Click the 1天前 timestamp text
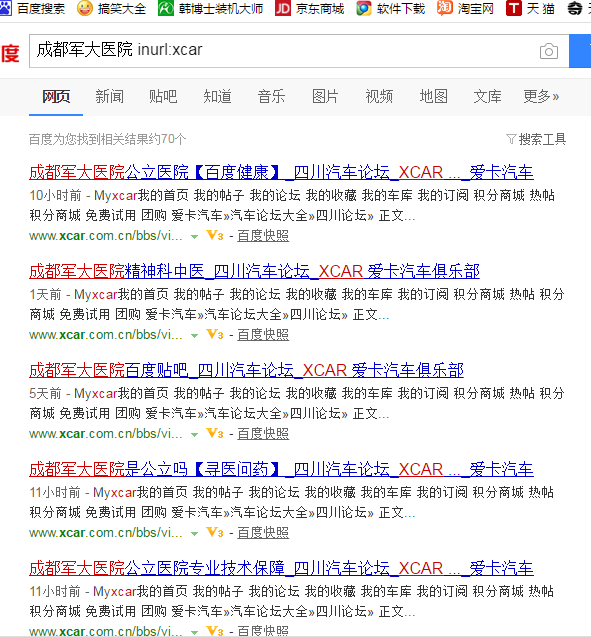Screen dimensions: 591x637 coord(45,294)
